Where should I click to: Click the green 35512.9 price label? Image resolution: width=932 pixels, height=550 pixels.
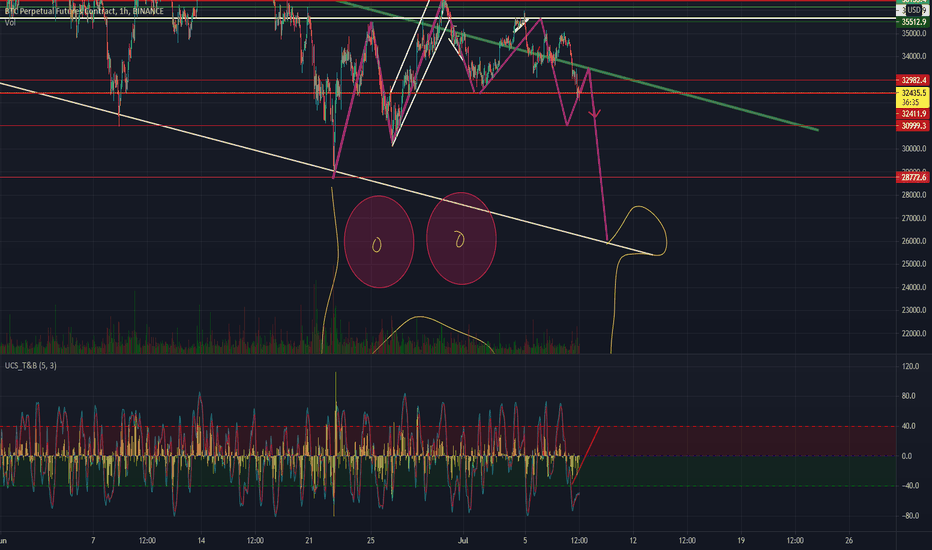[x=913, y=22]
